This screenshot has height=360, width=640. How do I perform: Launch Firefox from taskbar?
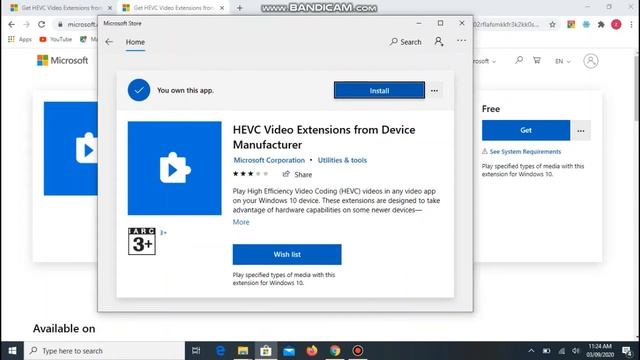coord(312,351)
